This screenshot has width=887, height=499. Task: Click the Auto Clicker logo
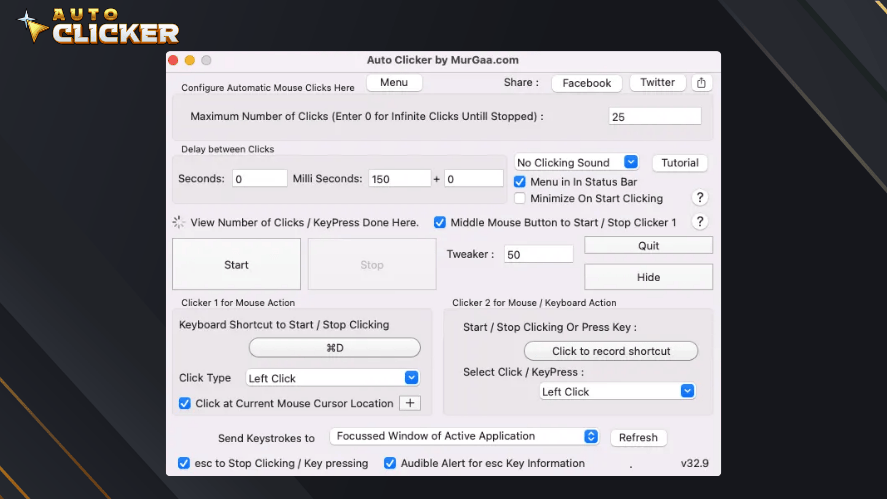(100, 26)
